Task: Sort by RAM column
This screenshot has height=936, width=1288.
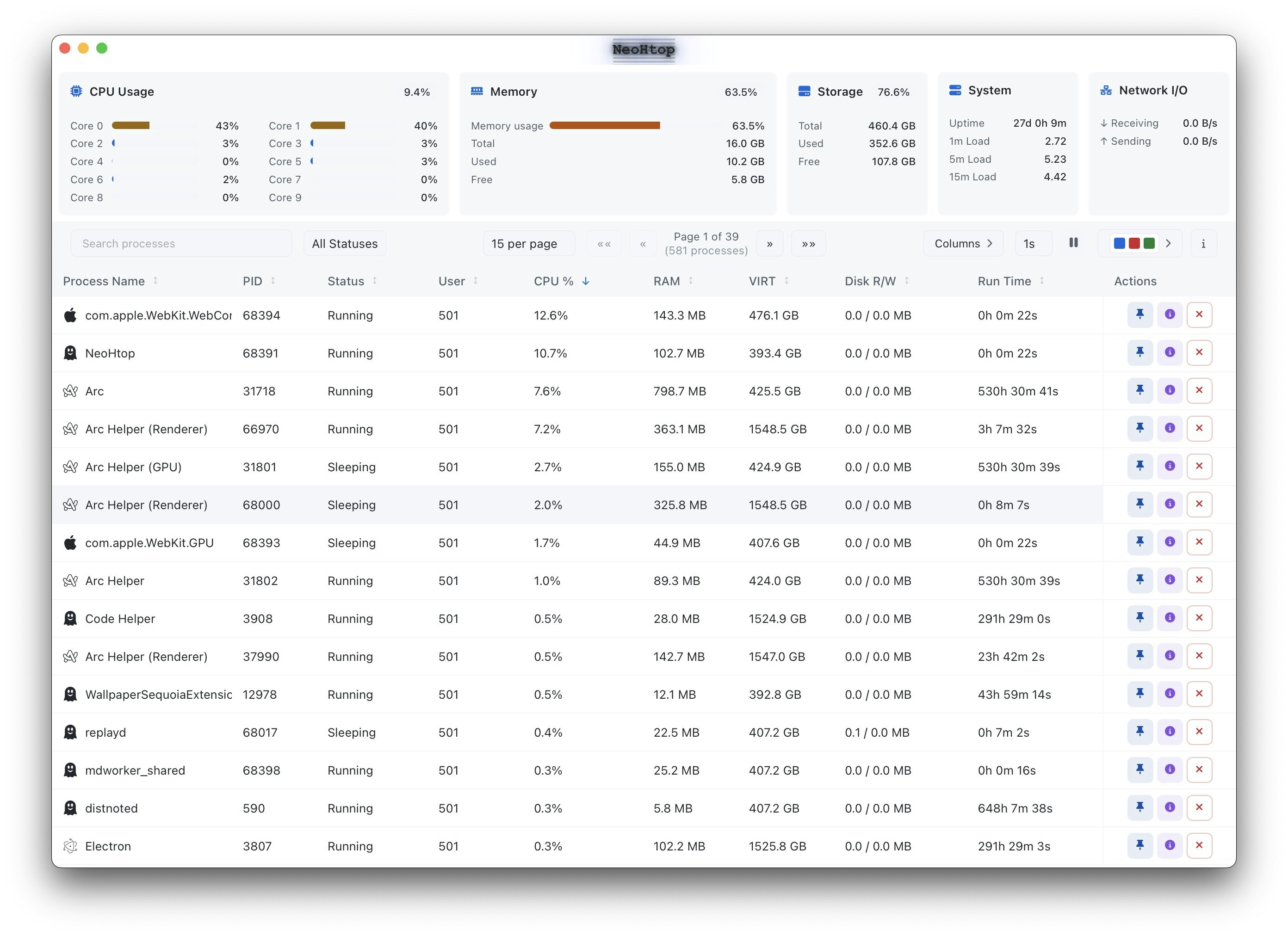Action: coord(673,281)
